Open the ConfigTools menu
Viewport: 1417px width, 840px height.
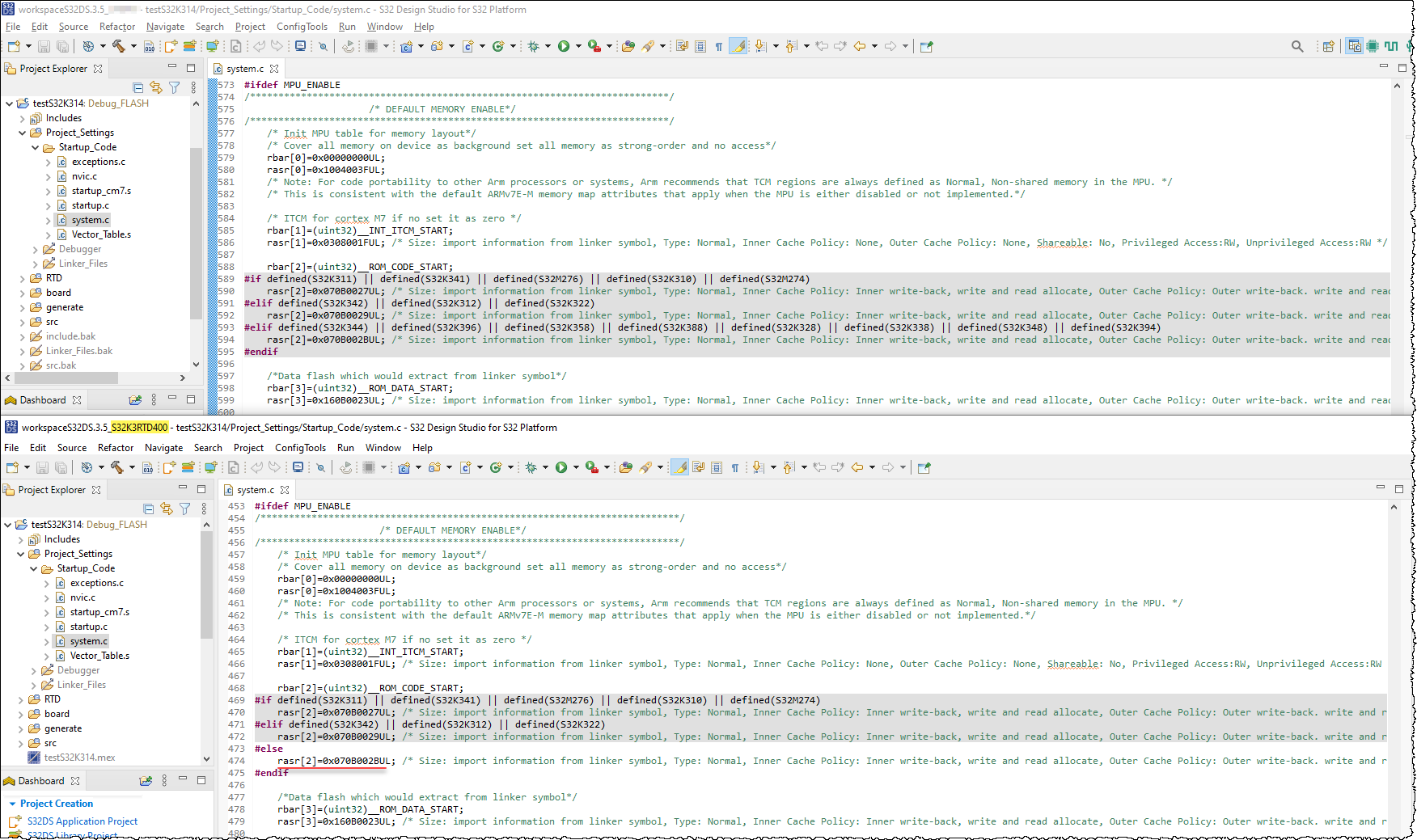click(x=302, y=26)
